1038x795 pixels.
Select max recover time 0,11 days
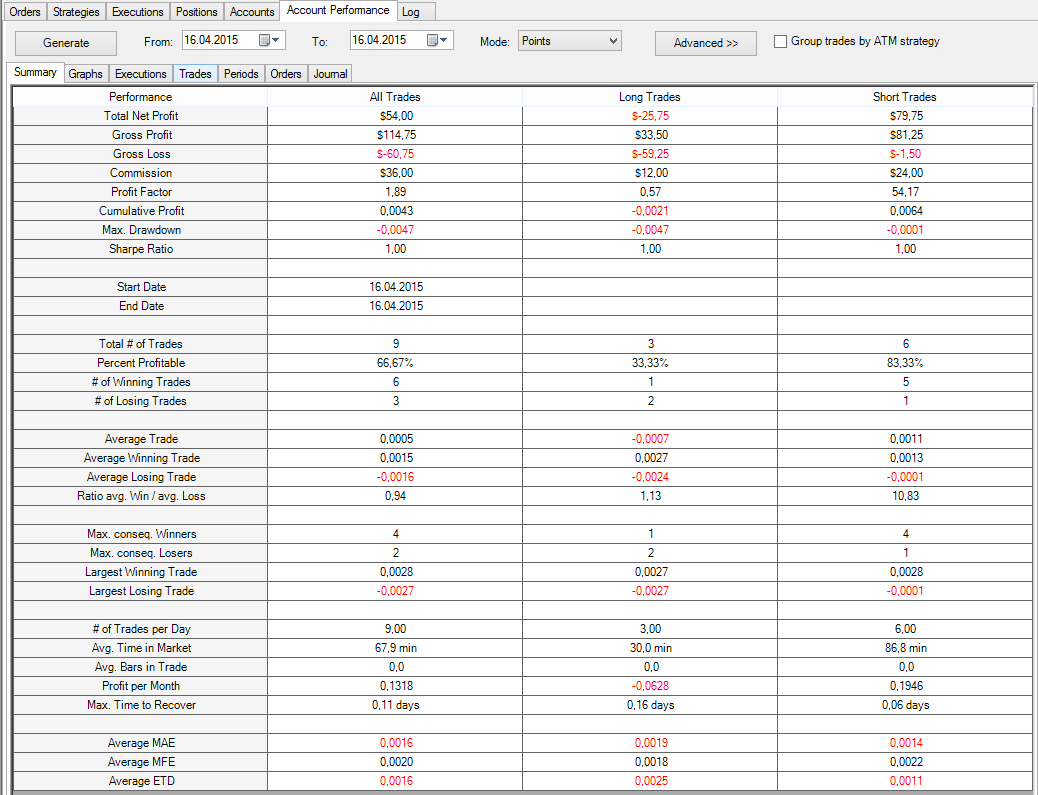396,705
